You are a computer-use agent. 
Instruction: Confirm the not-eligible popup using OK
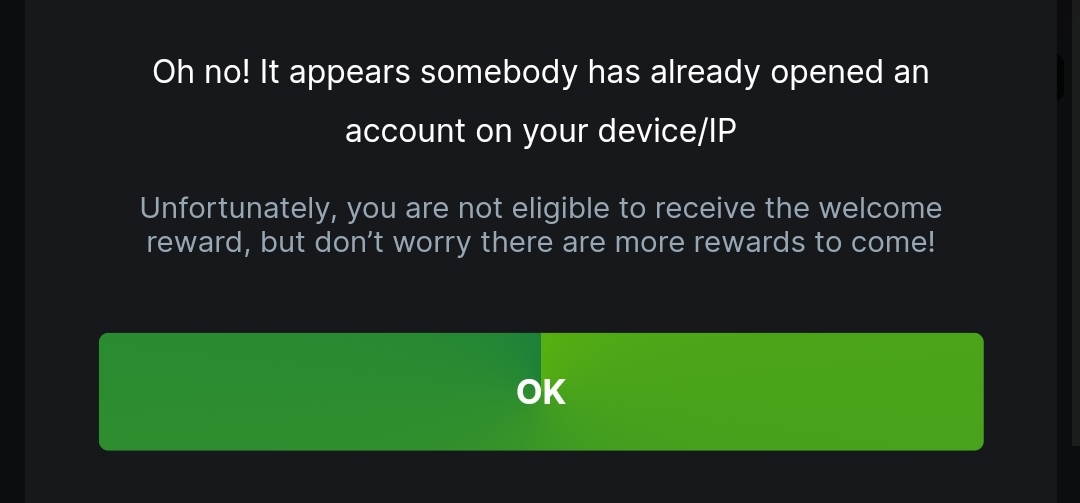click(541, 391)
